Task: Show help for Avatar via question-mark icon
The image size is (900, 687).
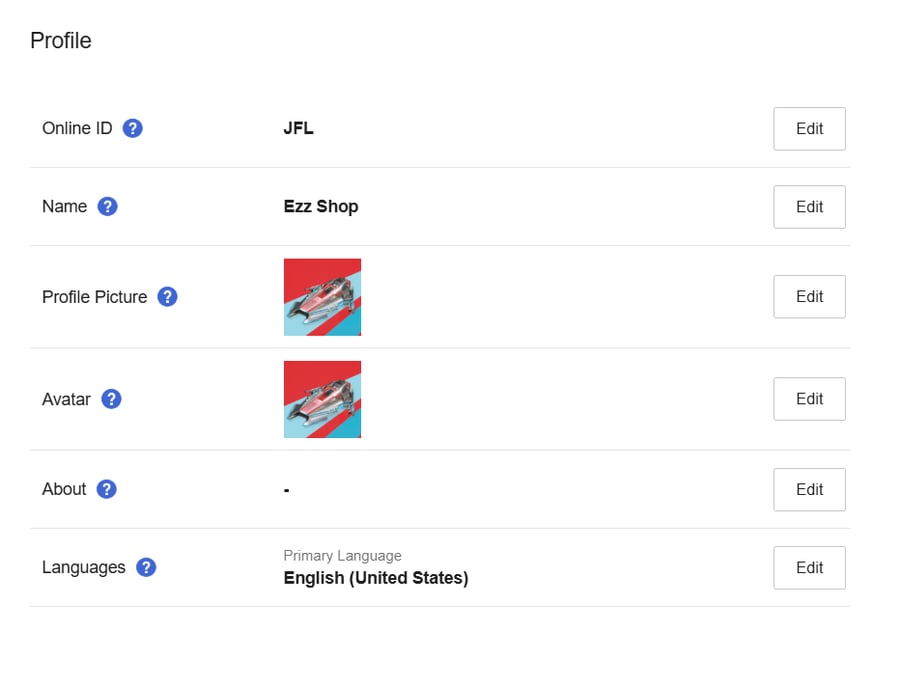Action: click(111, 399)
